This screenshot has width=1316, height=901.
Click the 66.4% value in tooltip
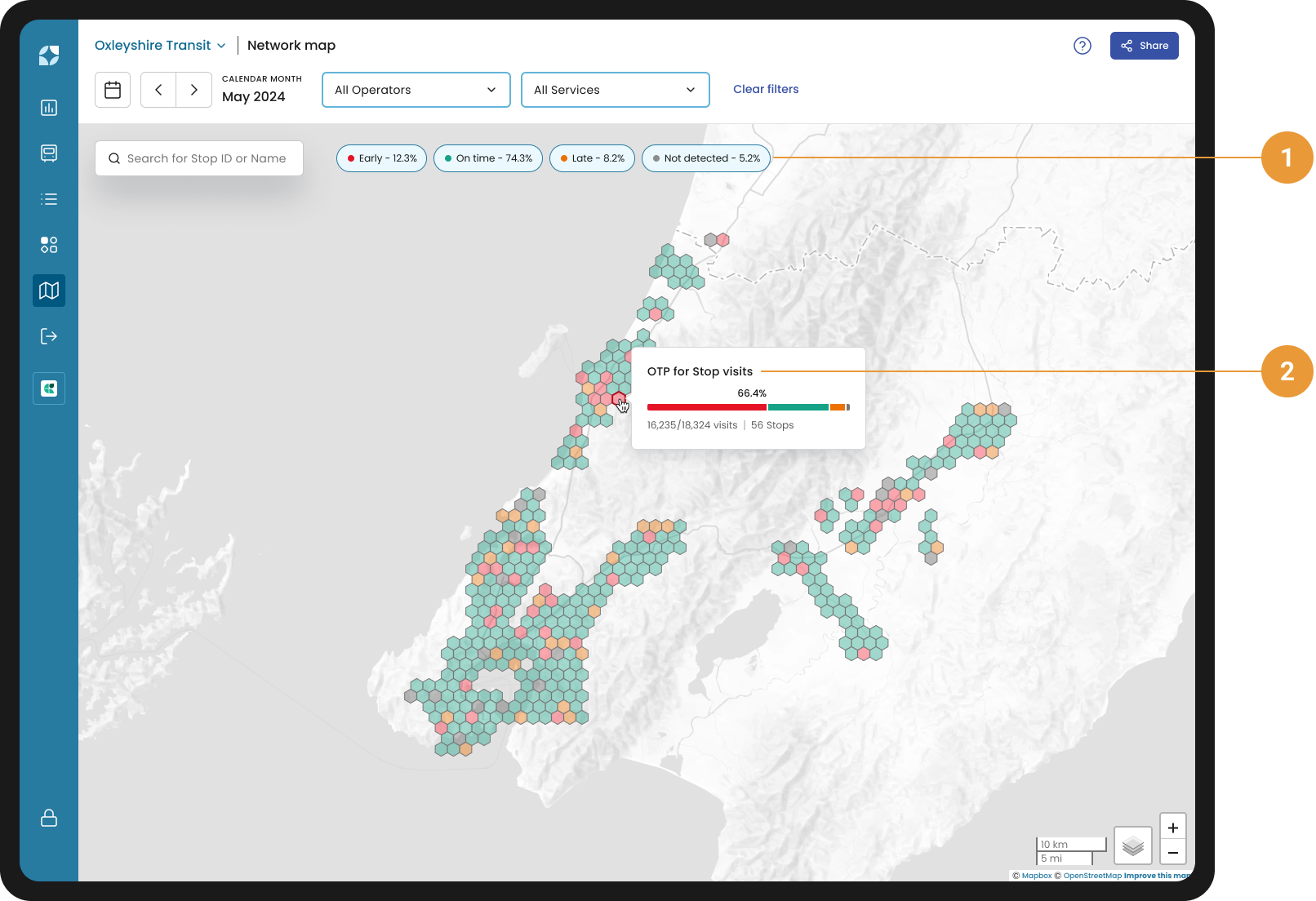(x=752, y=393)
